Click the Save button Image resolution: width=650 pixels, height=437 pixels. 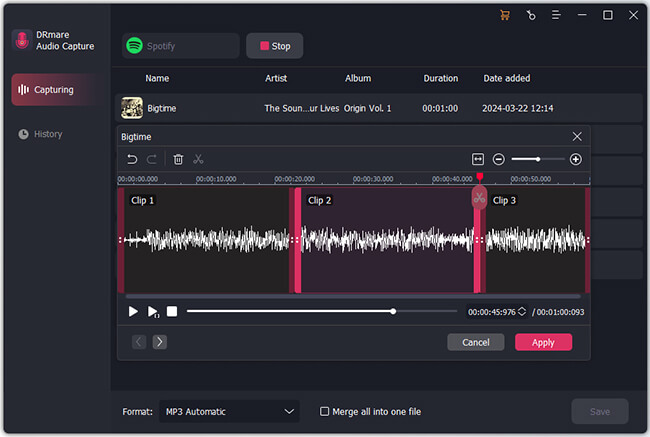point(600,411)
